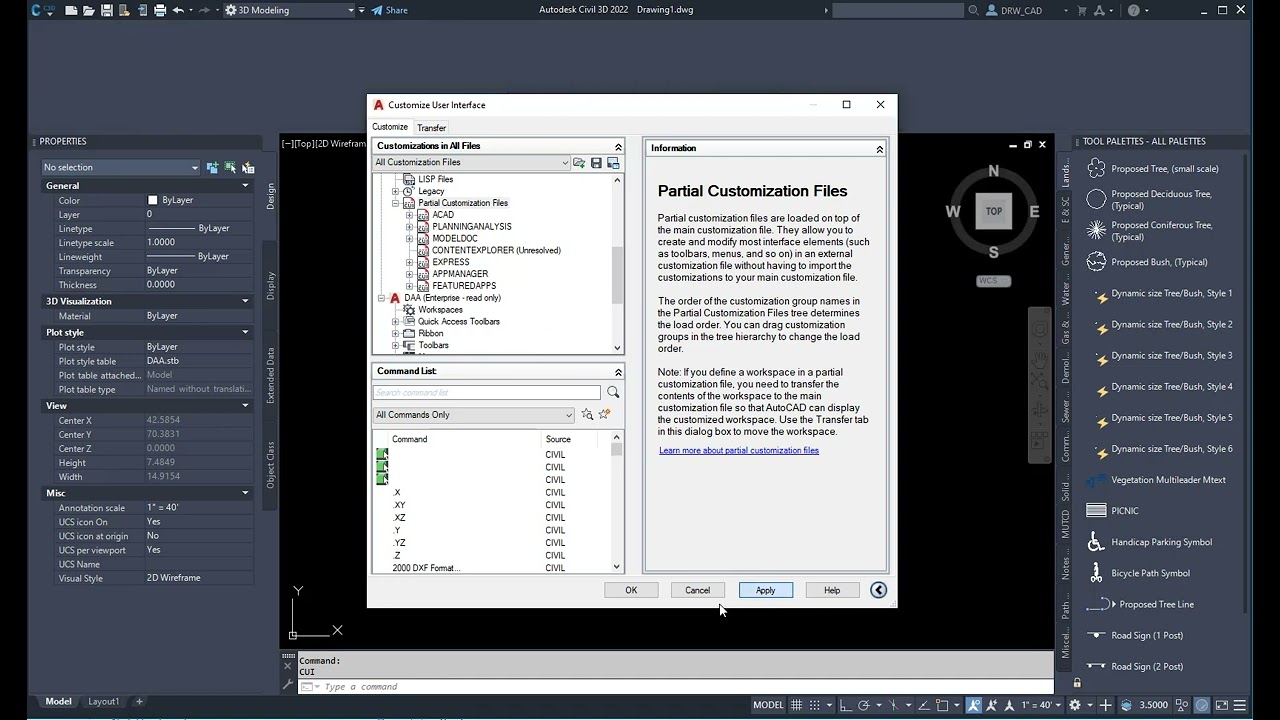Click the Select Objects icon in Properties palette

(230, 168)
